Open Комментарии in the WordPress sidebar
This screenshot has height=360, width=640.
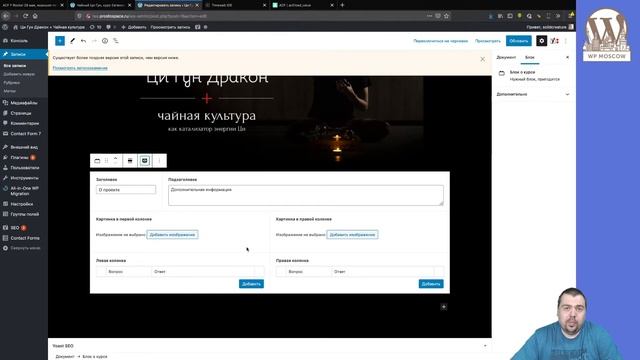[24, 123]
